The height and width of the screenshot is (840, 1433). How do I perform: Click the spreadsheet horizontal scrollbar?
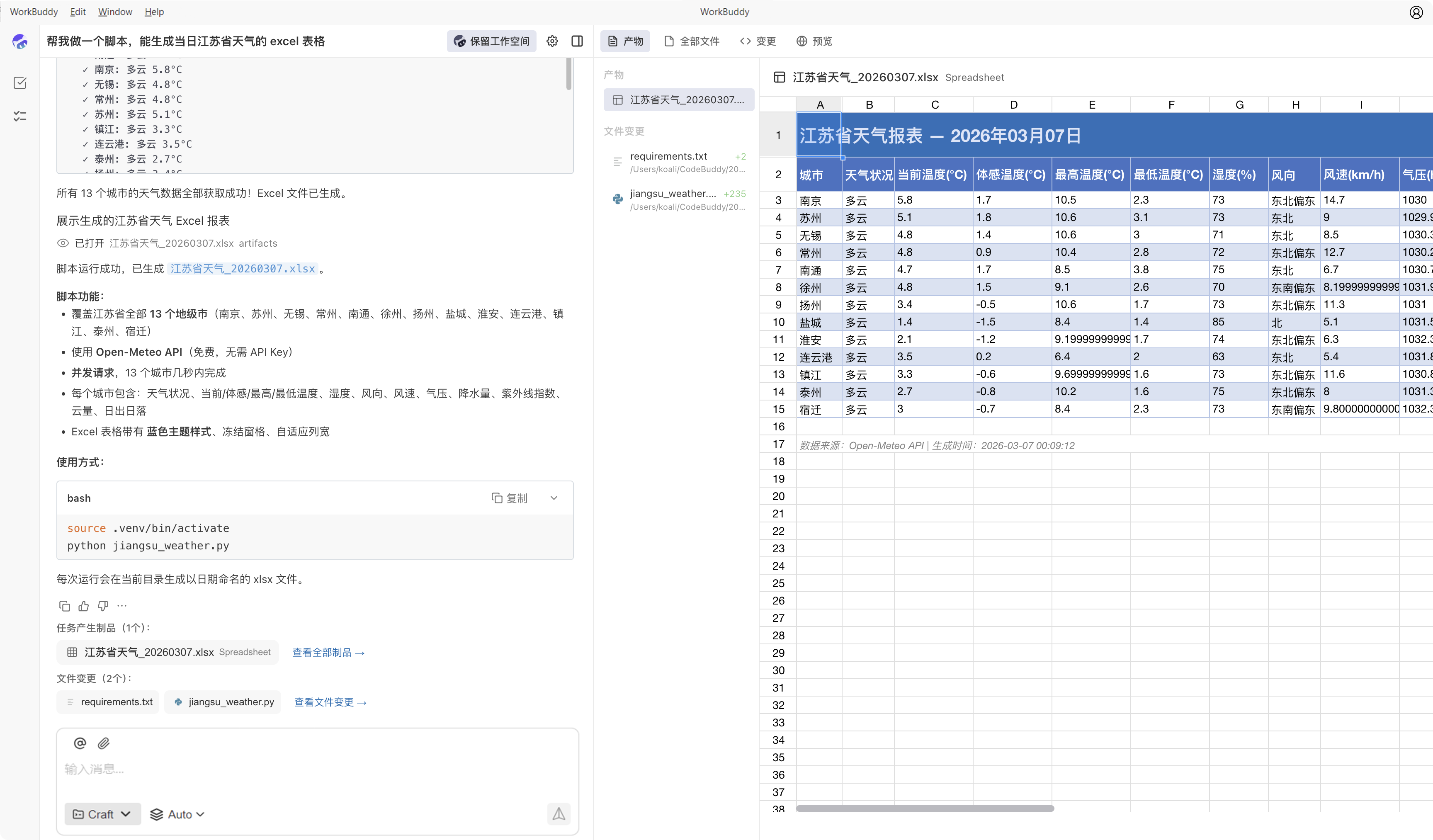(925, 808)
